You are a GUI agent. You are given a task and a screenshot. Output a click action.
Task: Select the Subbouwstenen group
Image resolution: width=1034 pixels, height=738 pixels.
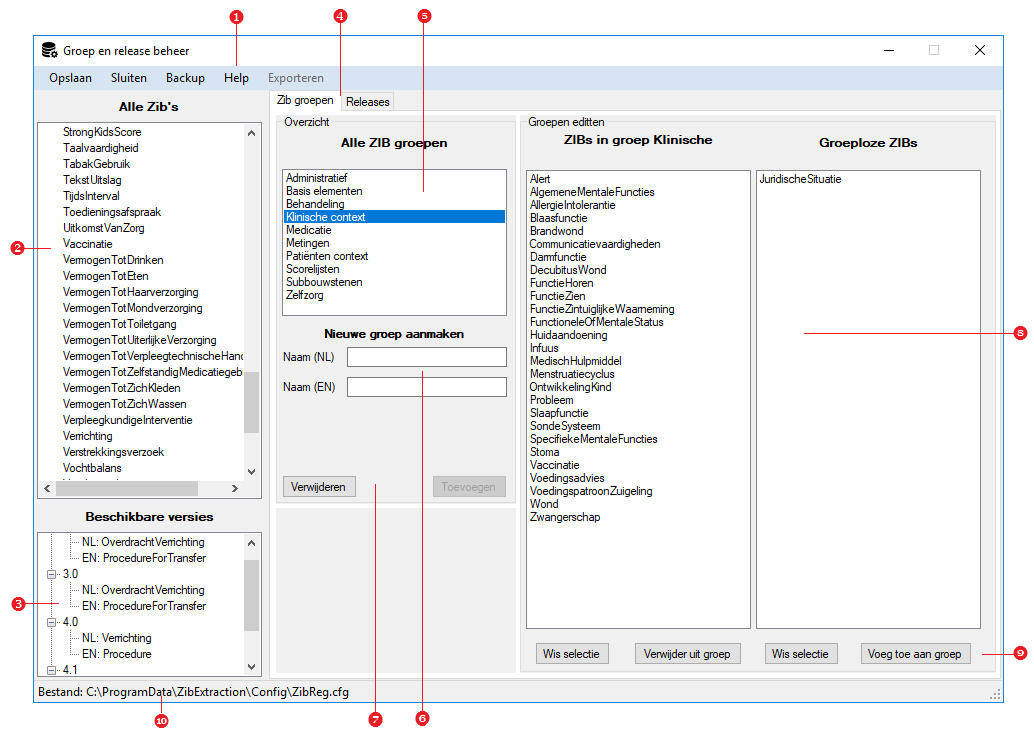[394, 282]
